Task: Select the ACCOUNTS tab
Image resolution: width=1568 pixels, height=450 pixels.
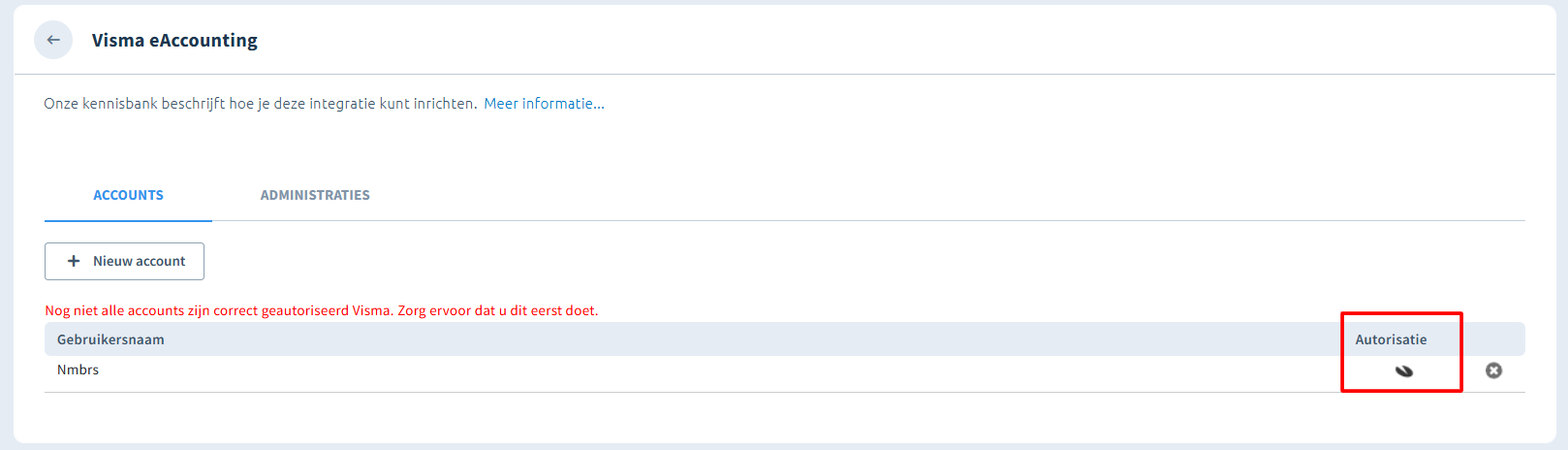Action: click(x=128, y=195)
